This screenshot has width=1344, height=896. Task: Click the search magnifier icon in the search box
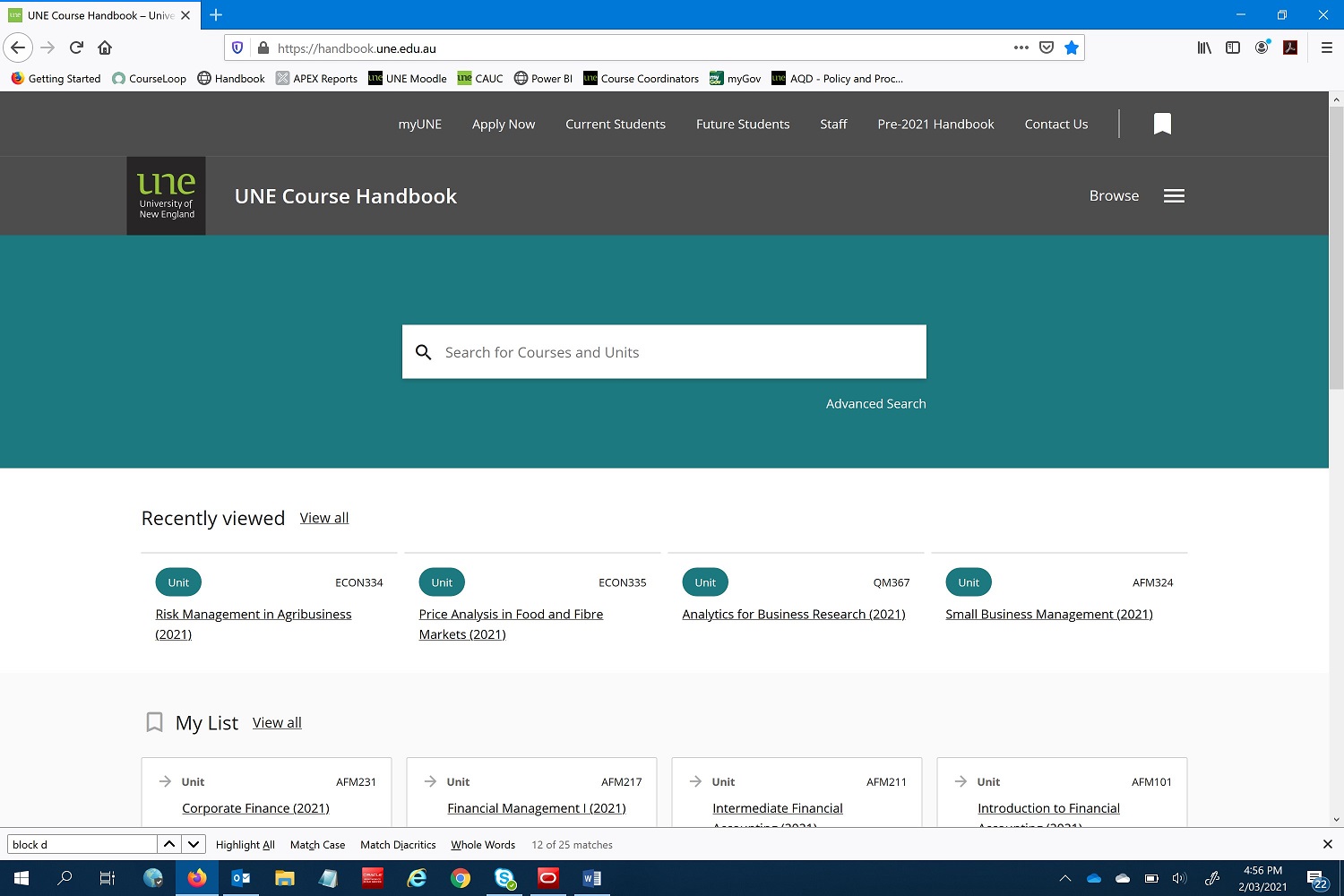424,352
